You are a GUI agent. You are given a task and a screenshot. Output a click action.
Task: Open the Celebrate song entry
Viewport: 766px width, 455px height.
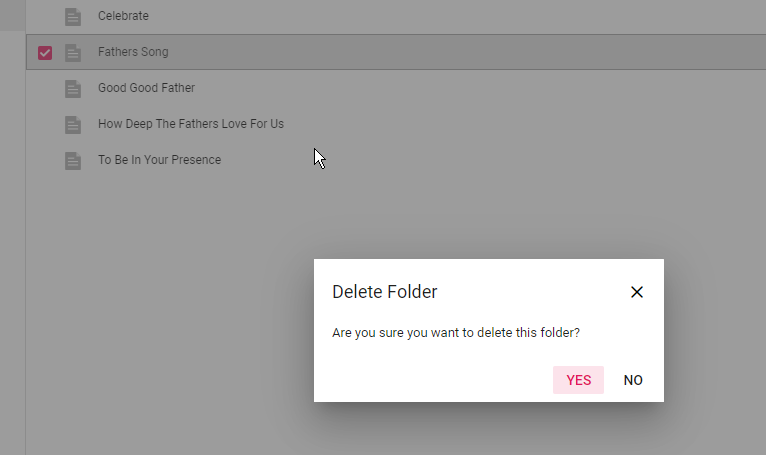pyautogui.click(x=123, y=16)
